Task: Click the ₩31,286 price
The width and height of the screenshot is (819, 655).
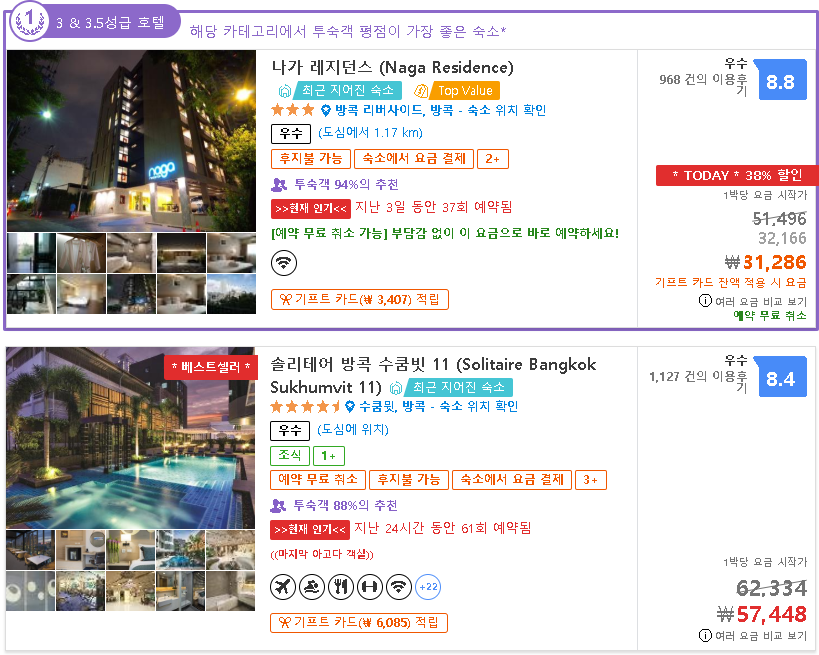Action: pyautogui.click(x=765, y=262)
